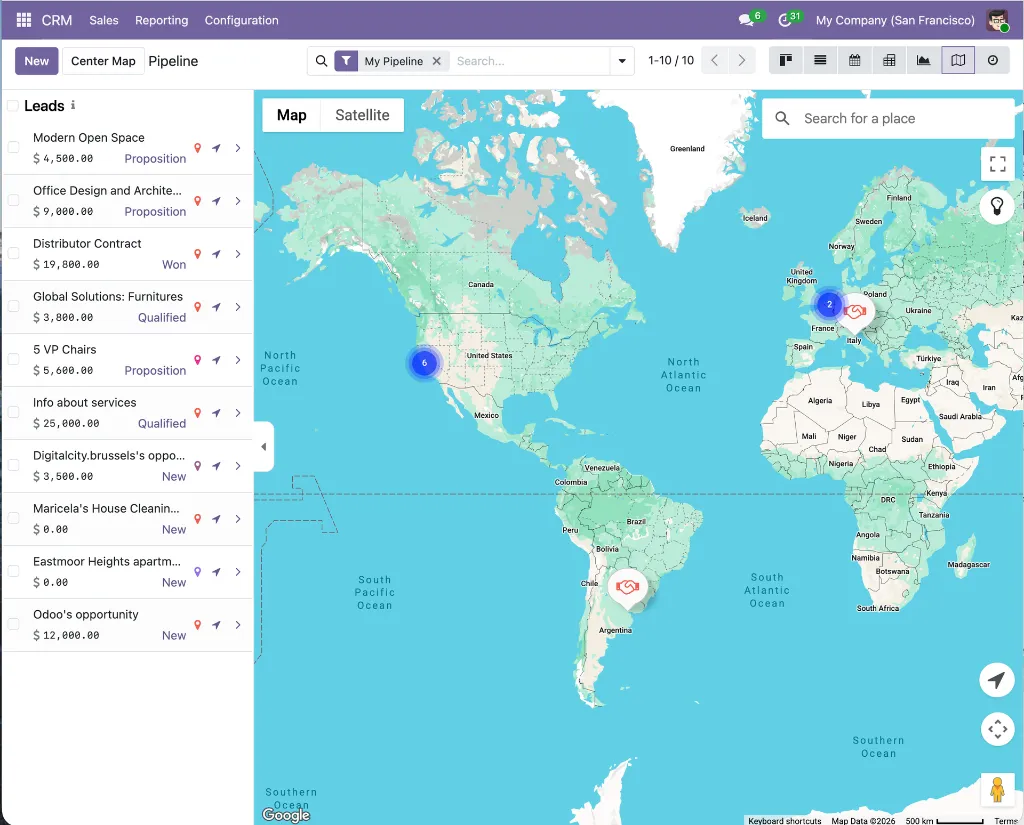Check the Info about services checkbox
1024x825 pixels.
pos(13,412)
